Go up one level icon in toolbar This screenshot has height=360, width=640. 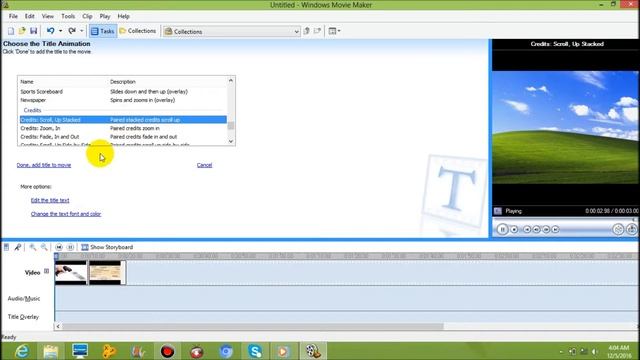[307, 31]
